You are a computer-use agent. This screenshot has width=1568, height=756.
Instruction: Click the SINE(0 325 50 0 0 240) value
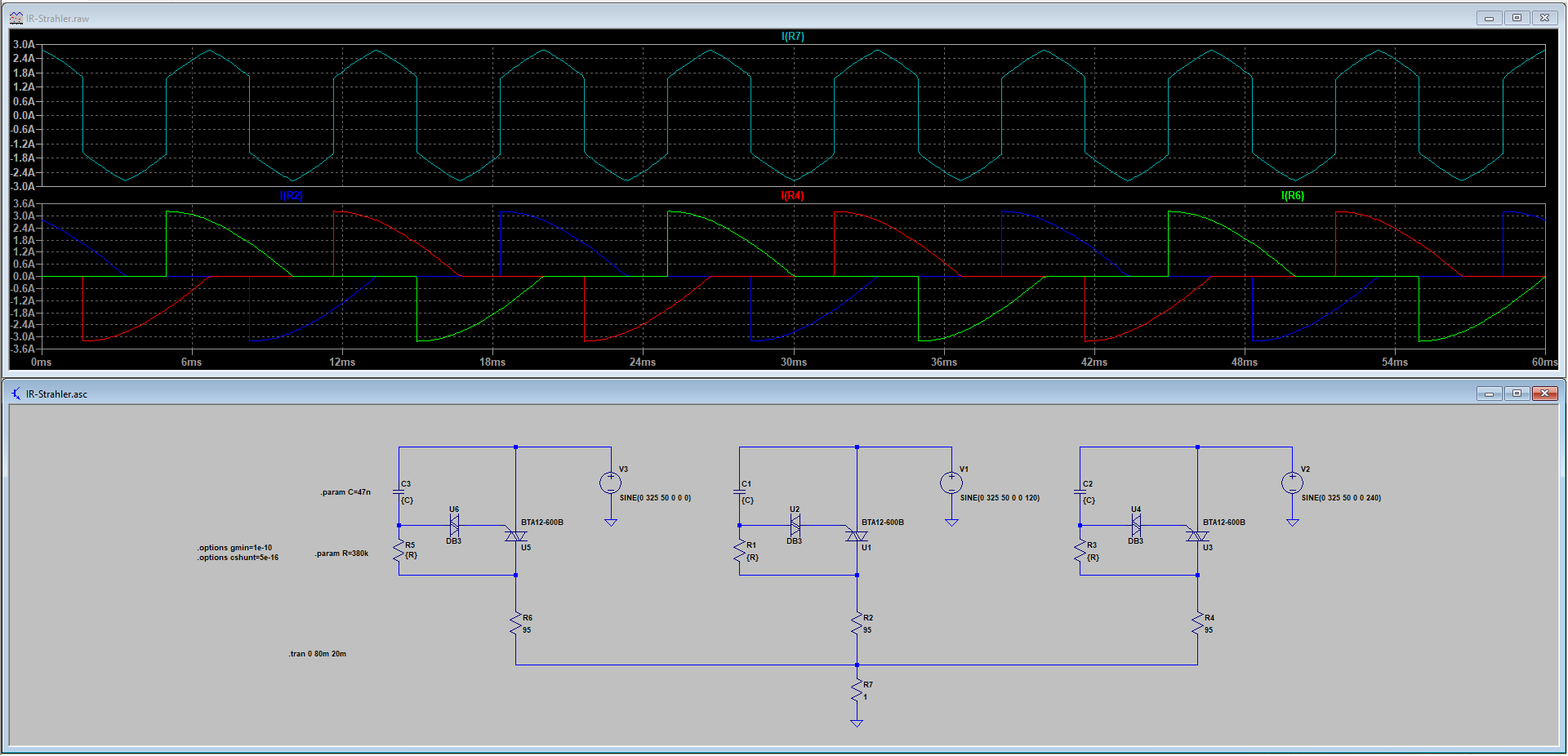pos(1341,498)
